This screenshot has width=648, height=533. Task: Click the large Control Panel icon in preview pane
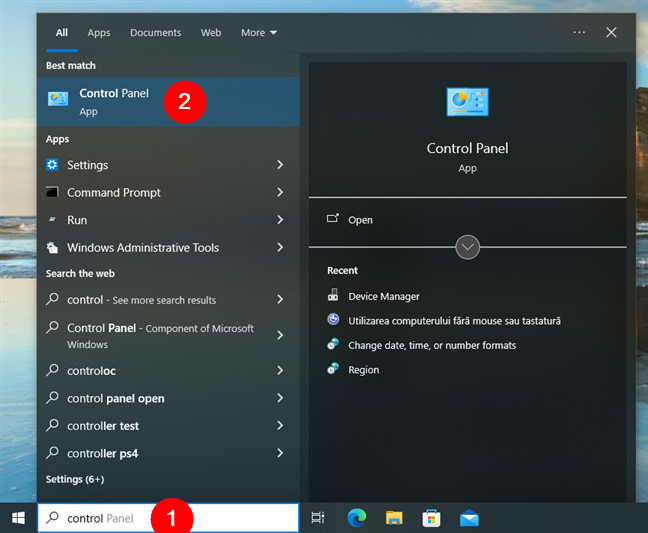pyautogui.click(x=467, y=102)
